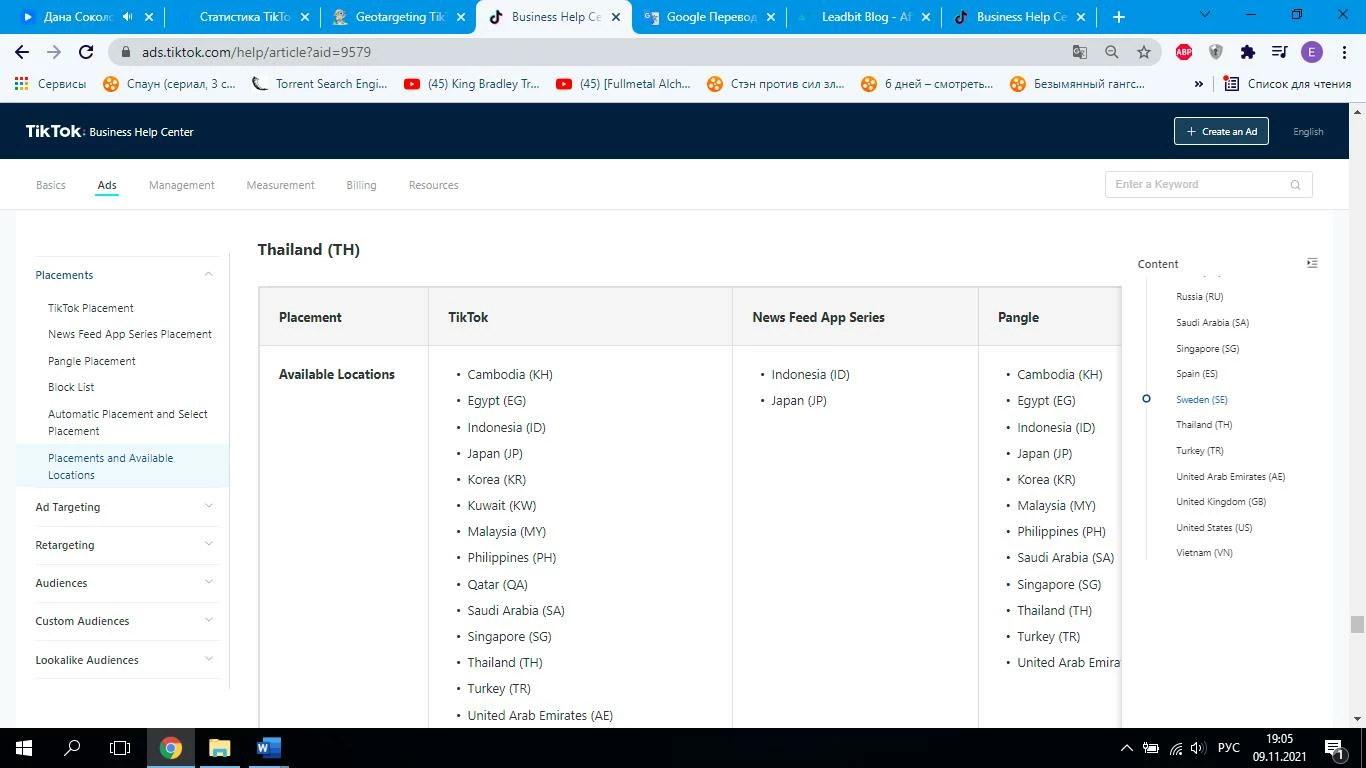Jump to Singapore (SG) in Content list
Screen dimensions: 1366x768
pos(1207,348)
